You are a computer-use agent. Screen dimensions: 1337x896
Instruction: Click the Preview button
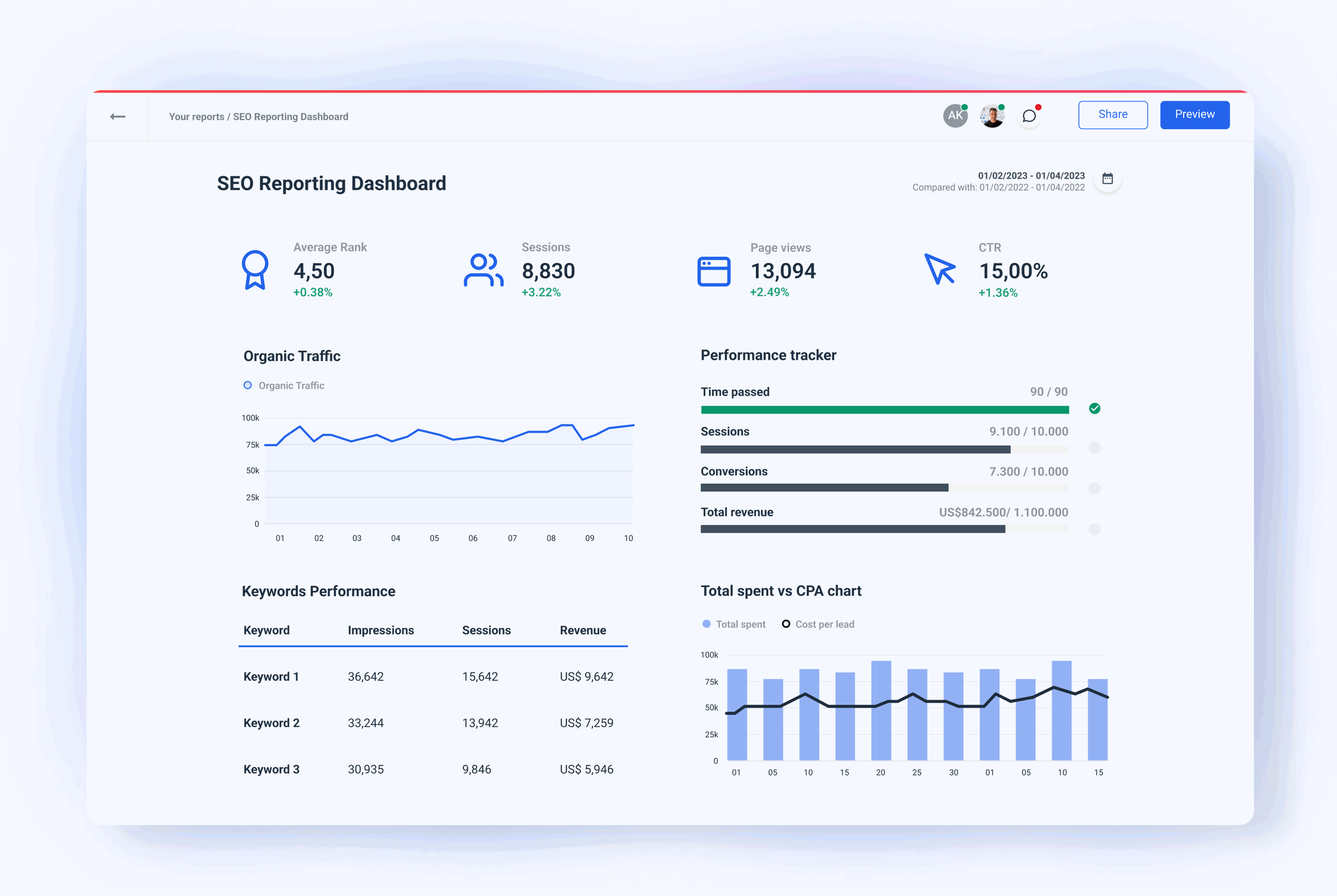click(x=1195, y=114)
